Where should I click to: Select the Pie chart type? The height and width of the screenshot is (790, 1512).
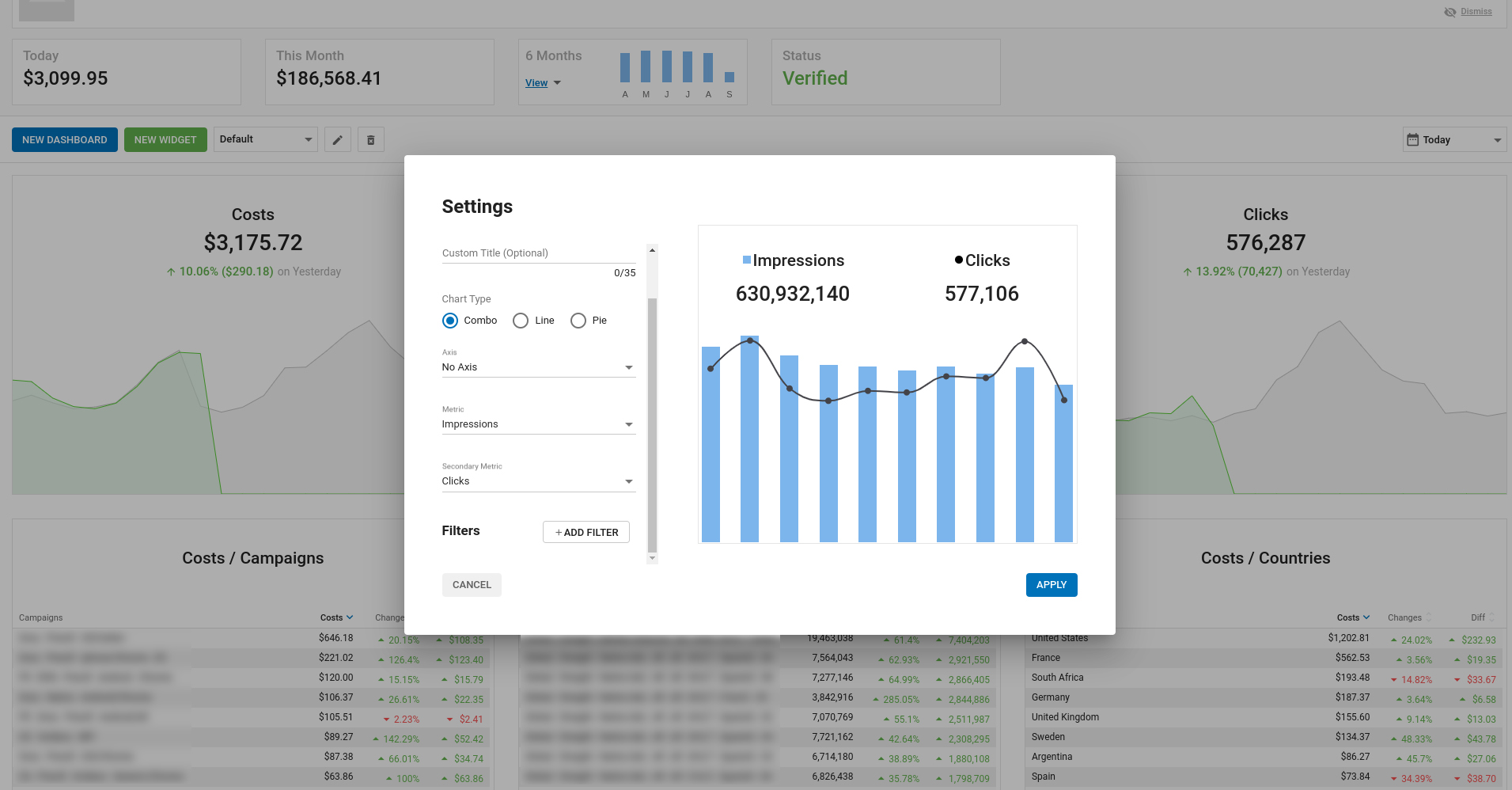[x=578, y=321]
